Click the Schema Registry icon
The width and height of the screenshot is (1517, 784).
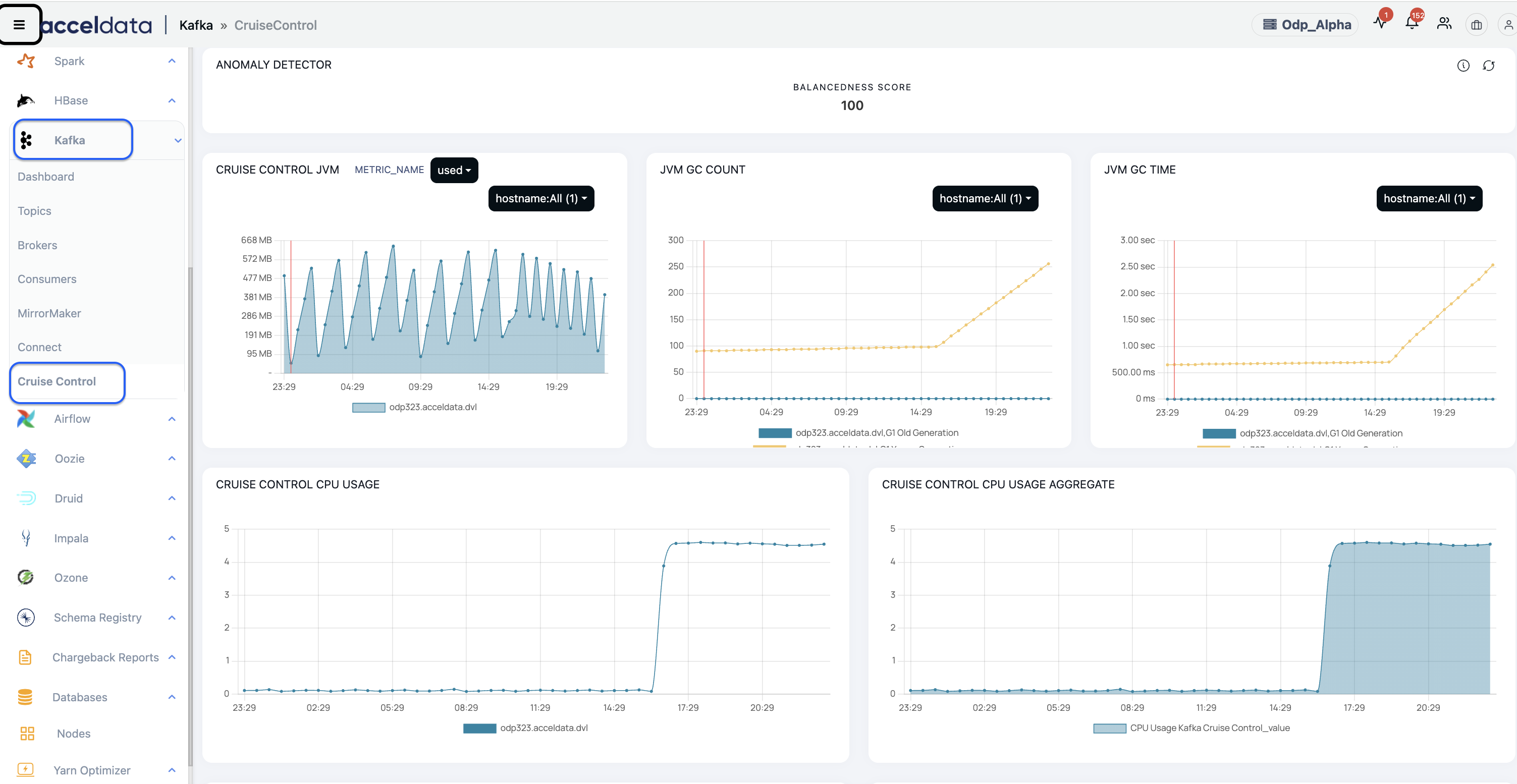point(26,618)
